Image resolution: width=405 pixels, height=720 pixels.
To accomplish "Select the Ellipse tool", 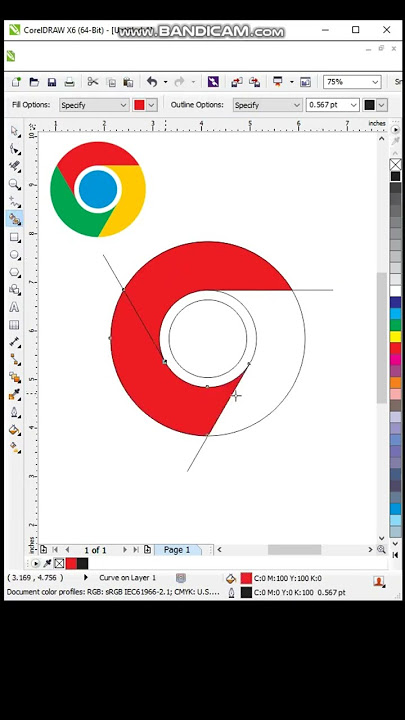I will click(15, 255).
